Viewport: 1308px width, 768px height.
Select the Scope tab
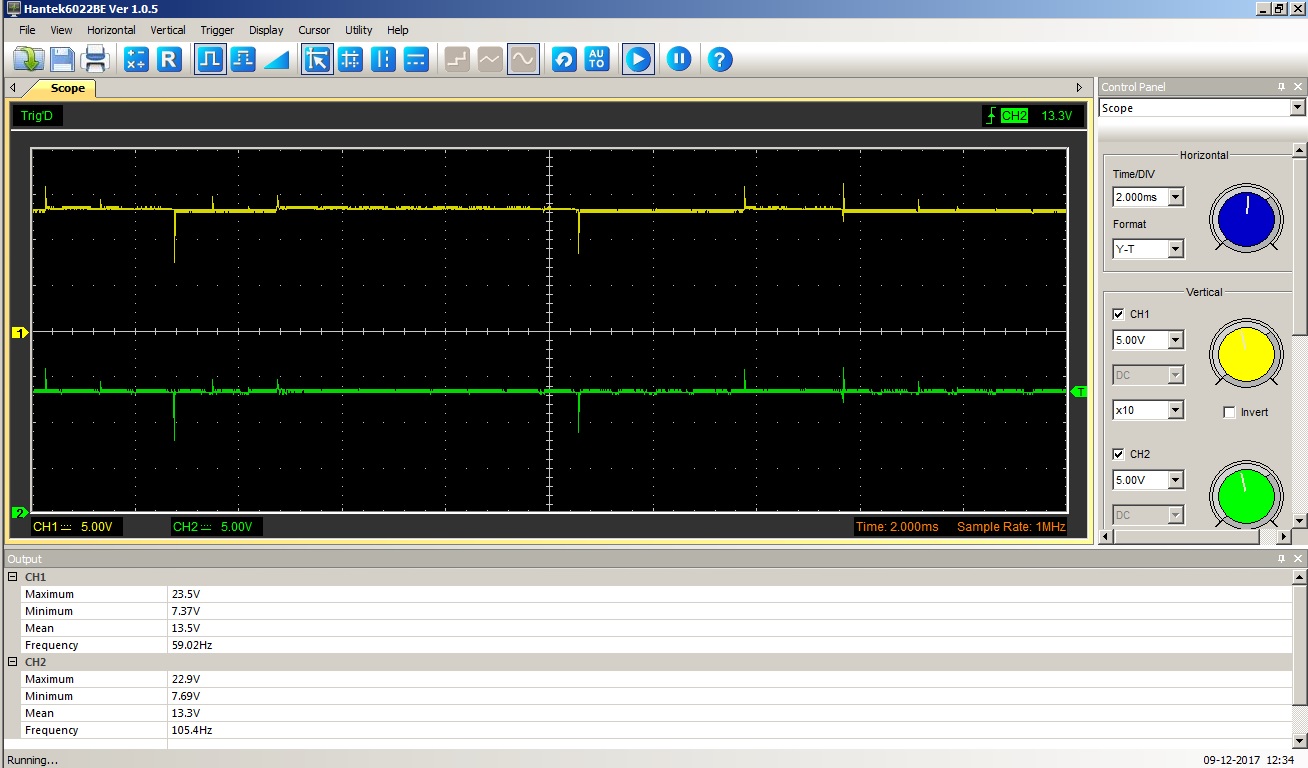(x=67, y=88)
